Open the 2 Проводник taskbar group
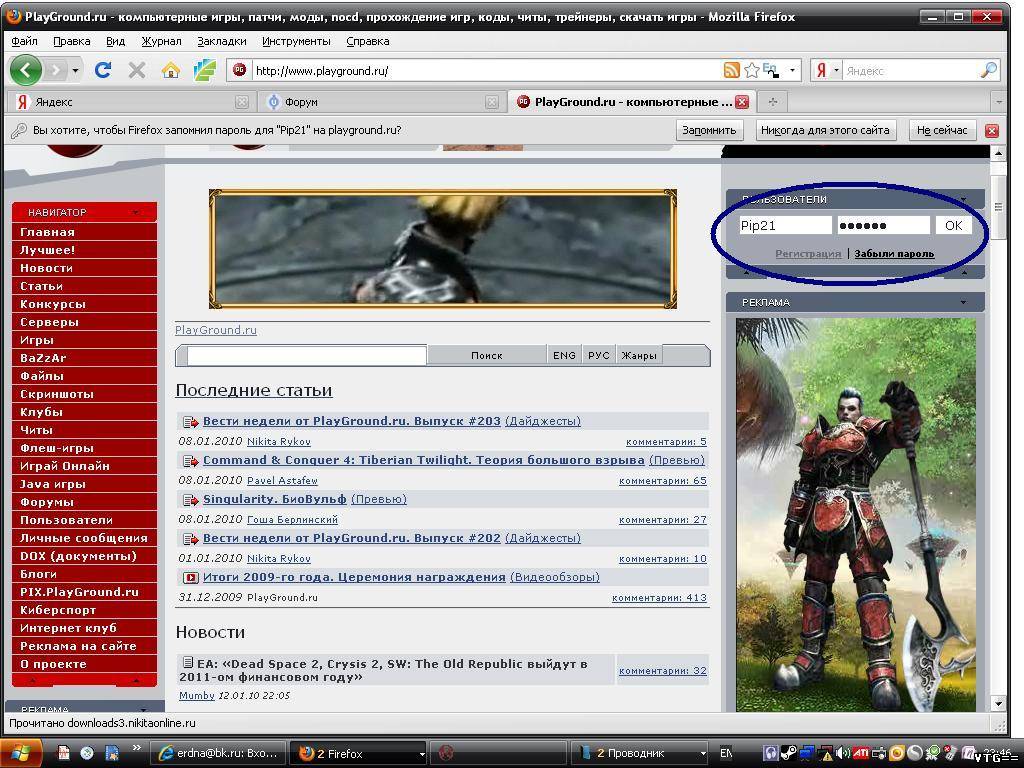This screenshot has height=768, width=1024. [x=639, y=754]
